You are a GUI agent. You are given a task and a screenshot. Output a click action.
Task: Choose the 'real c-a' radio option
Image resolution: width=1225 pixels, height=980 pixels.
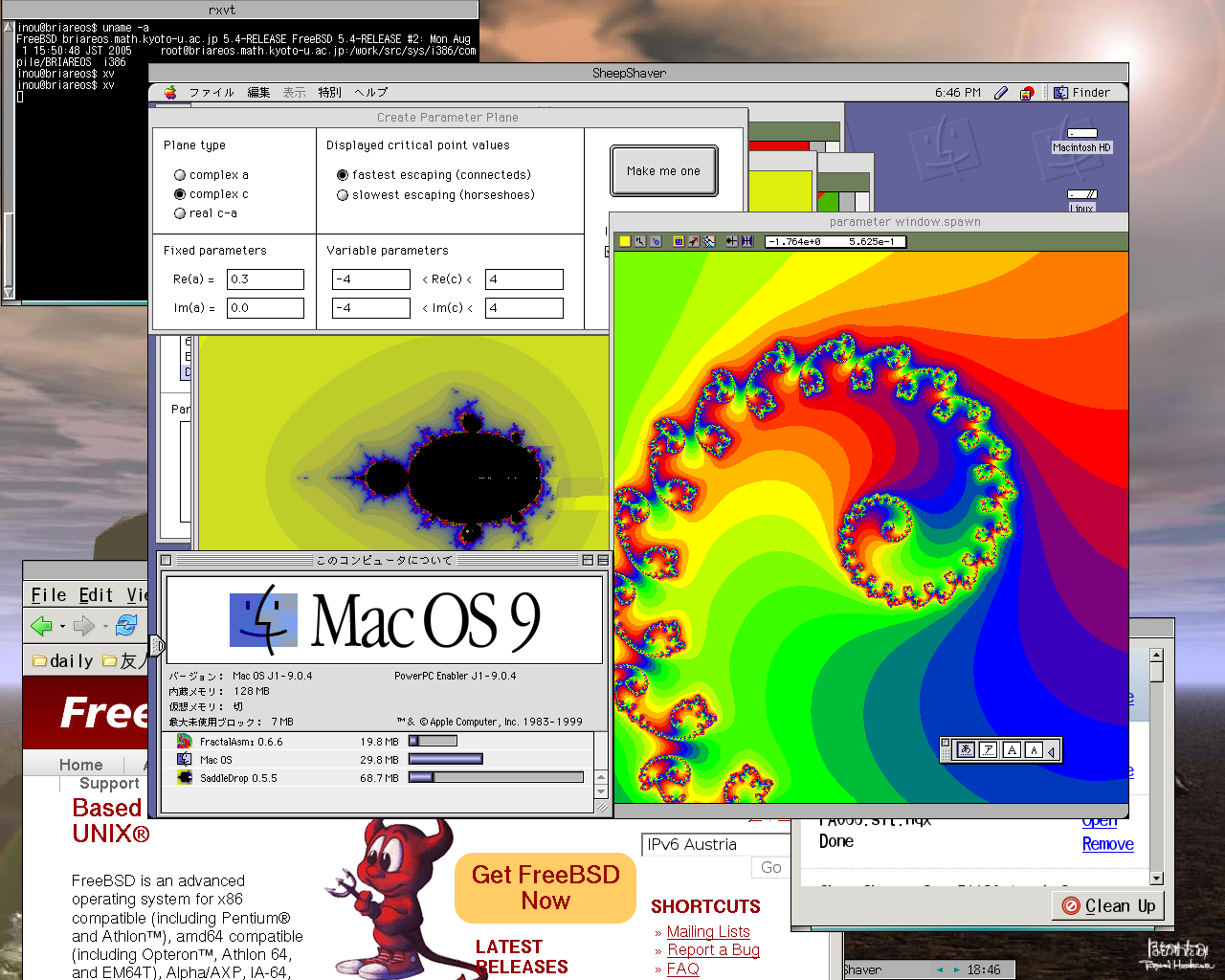[180, 213]
